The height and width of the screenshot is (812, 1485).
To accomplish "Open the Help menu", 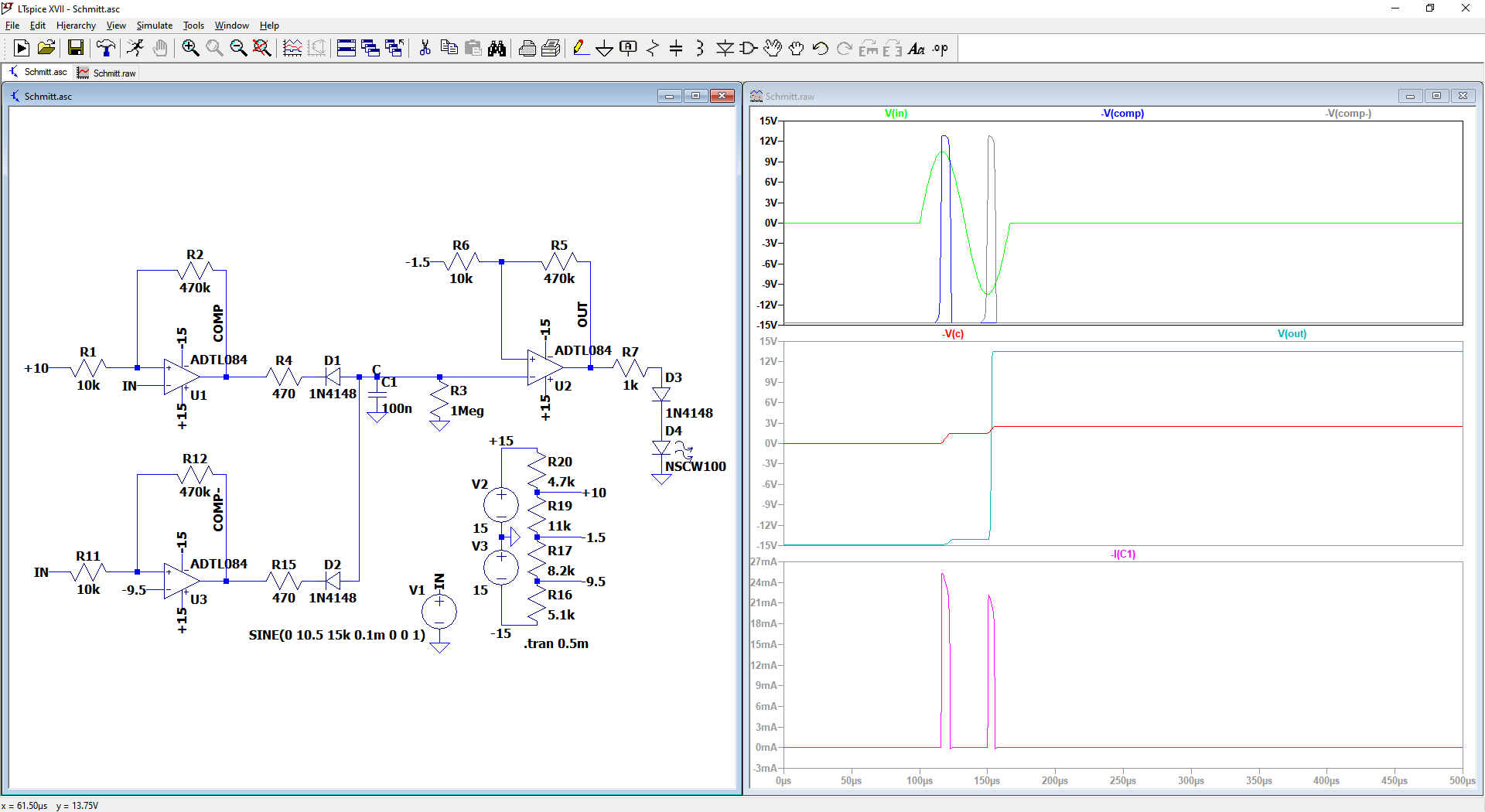I will [269, 26].
